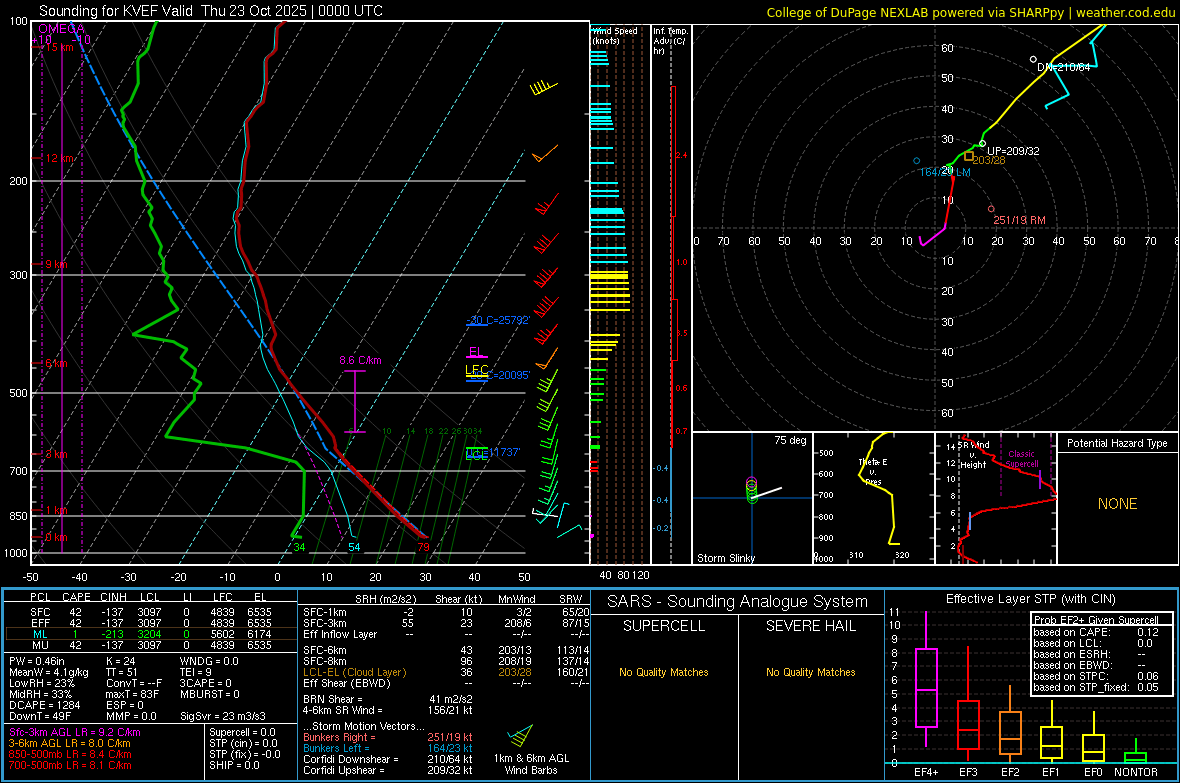1180x783 pixels.
Task: Select the highlighted ML parcel row
Action: pos(151,634)
